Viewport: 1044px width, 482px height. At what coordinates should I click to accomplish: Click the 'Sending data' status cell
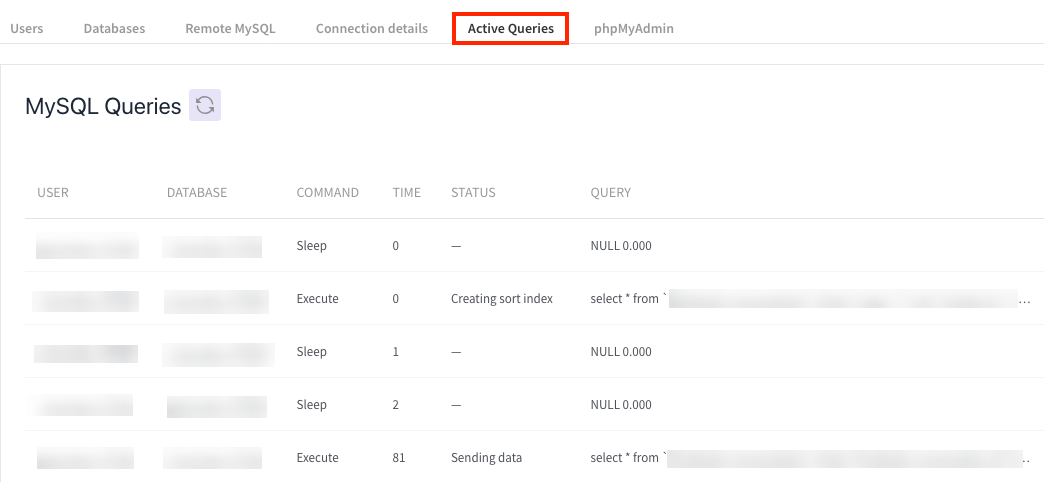pos(486,457)
